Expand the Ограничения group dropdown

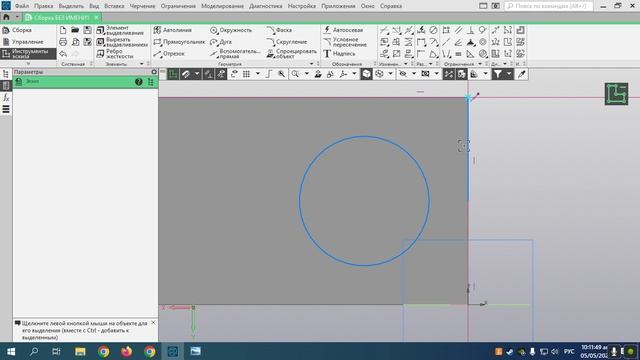coord(480,64)
